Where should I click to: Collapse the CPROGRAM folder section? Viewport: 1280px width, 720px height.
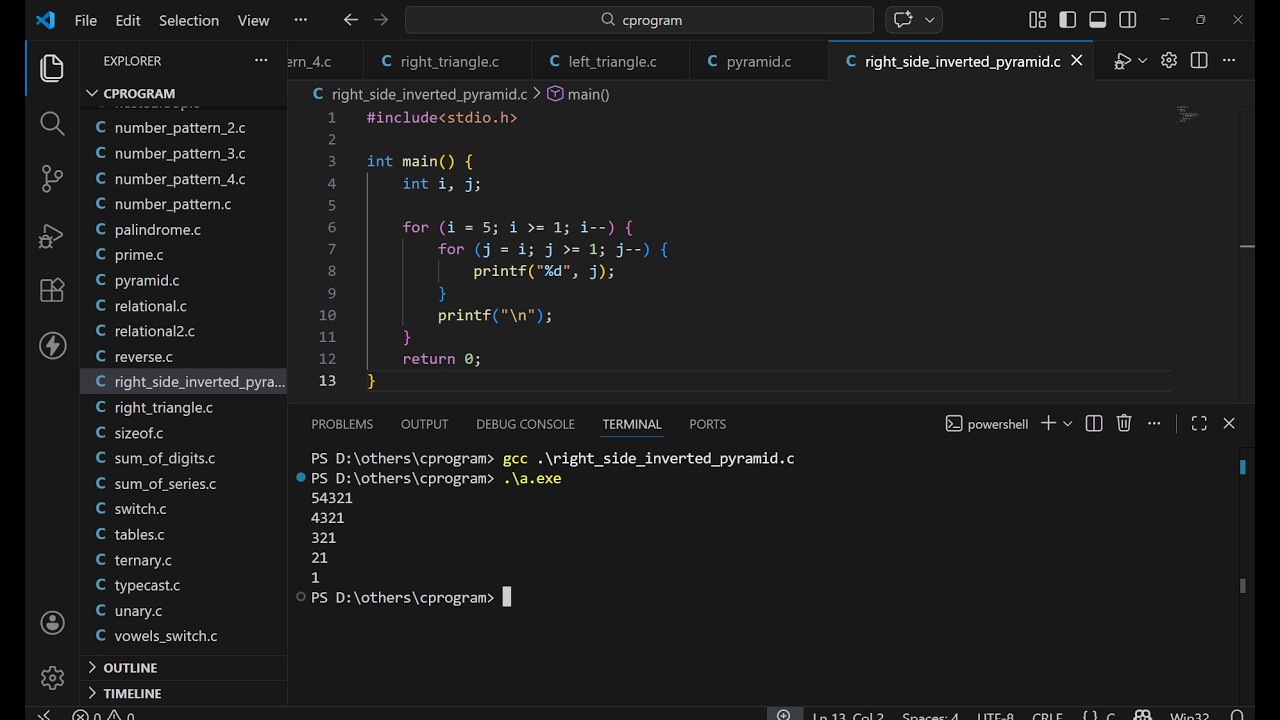click(x=183, y=93)
